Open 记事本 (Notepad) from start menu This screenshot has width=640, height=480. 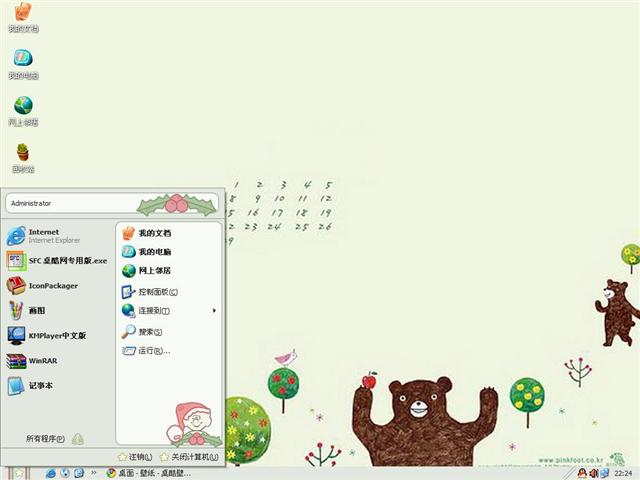click(x=58, y=386)
